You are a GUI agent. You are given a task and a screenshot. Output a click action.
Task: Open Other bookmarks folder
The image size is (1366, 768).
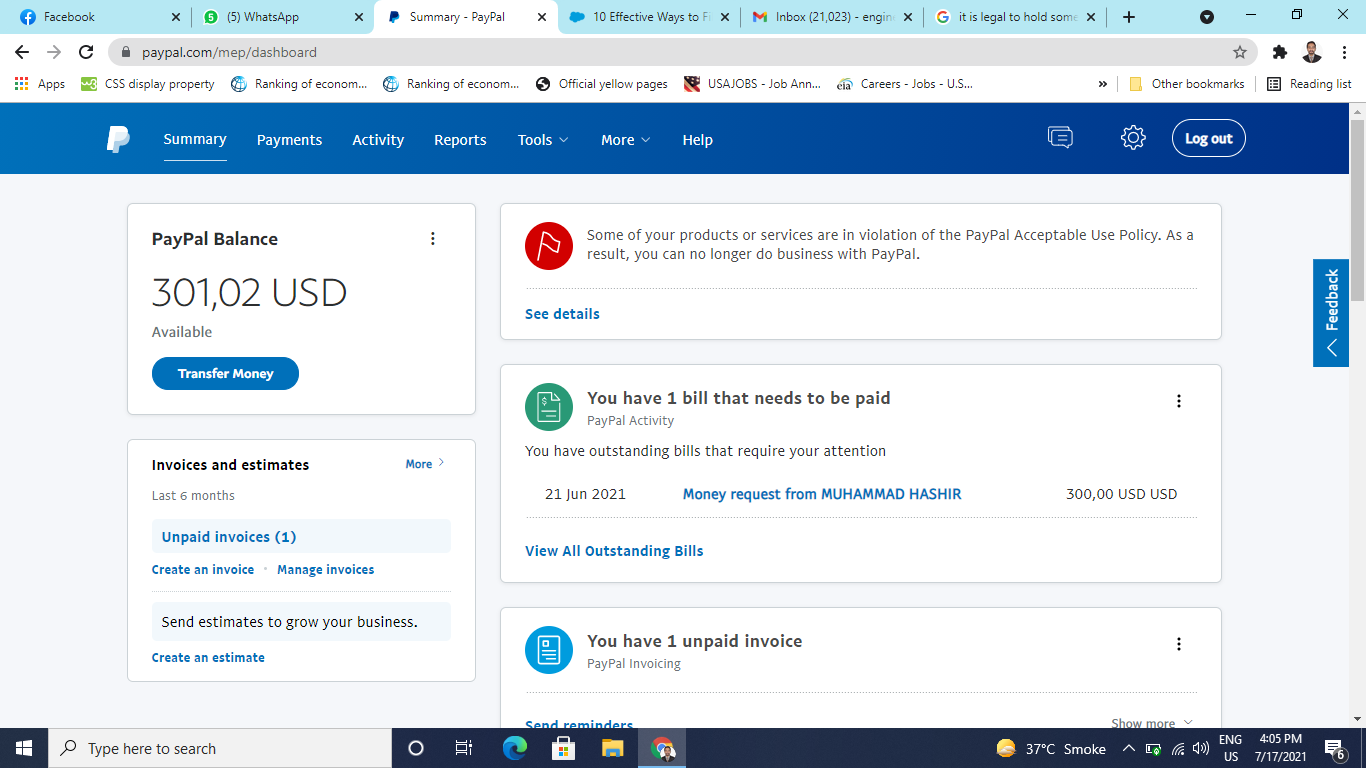[x=1187, y=84]
